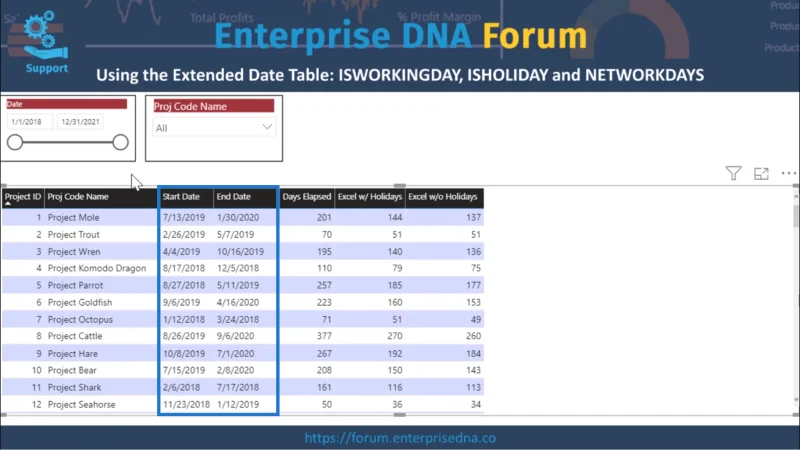This screenshot has width=800, height=450.
Task: Click Days Elapsed value 377 for Project Cattle
Action: point(324,336)
